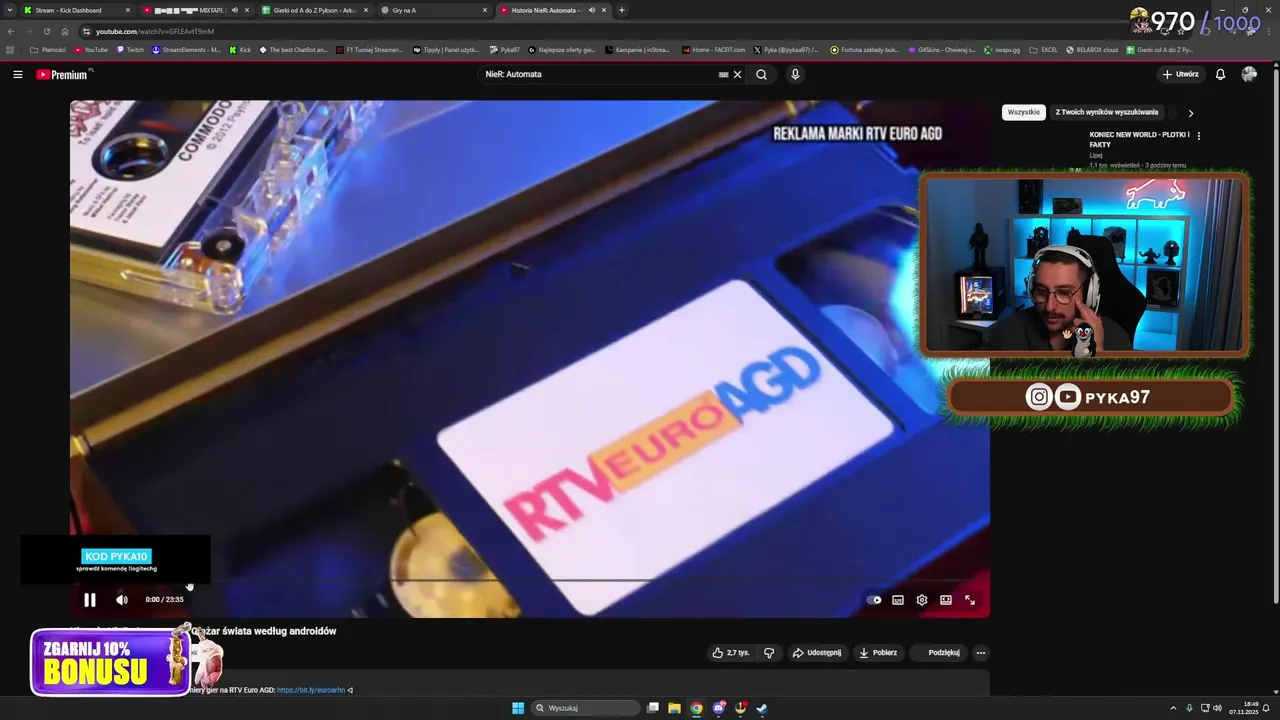The height and width of the screenshot is (720, 1280).
Task: Open Home - FACEIT.com bookmark
Action: [x=713, y=49]
